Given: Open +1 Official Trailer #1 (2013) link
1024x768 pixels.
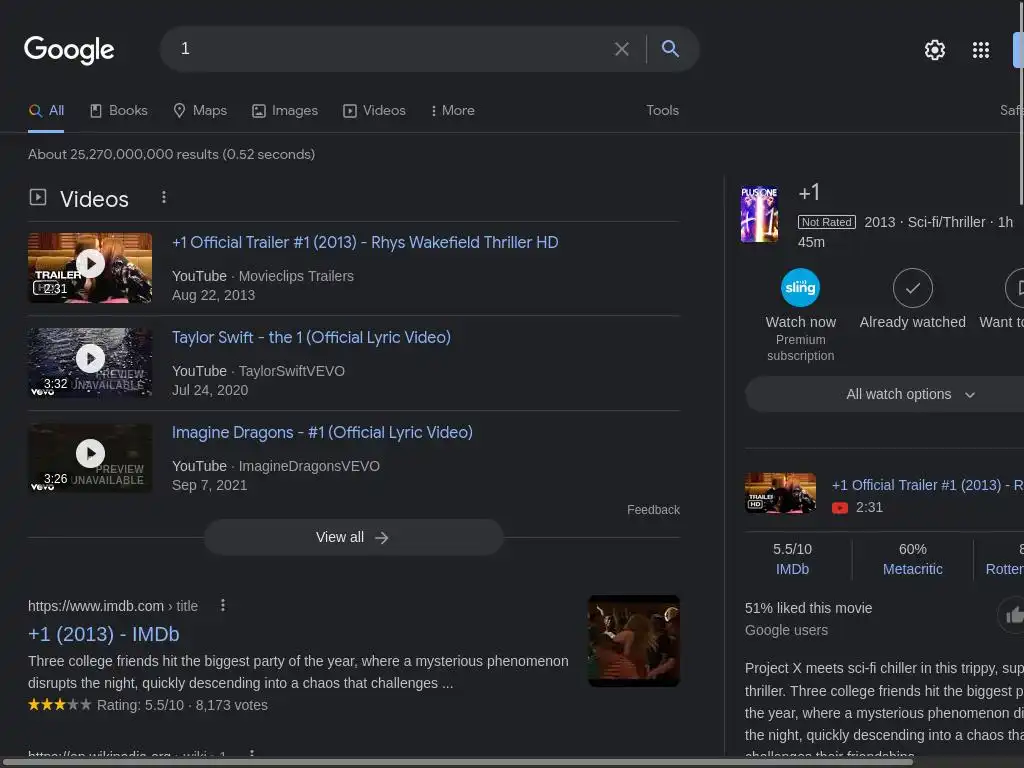Looking at the screenshot, I should pyautogui.click(x=365, y=242).
